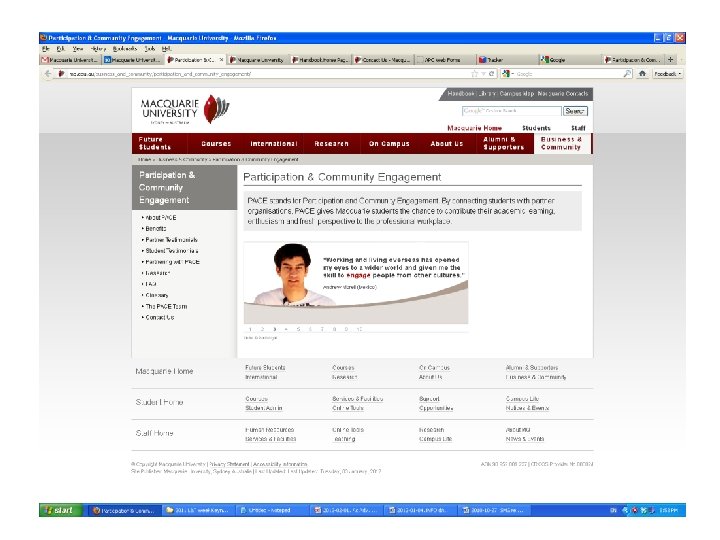Open the History menu
Viewport: 720px width, 540px height.
(x=98, y=48)
